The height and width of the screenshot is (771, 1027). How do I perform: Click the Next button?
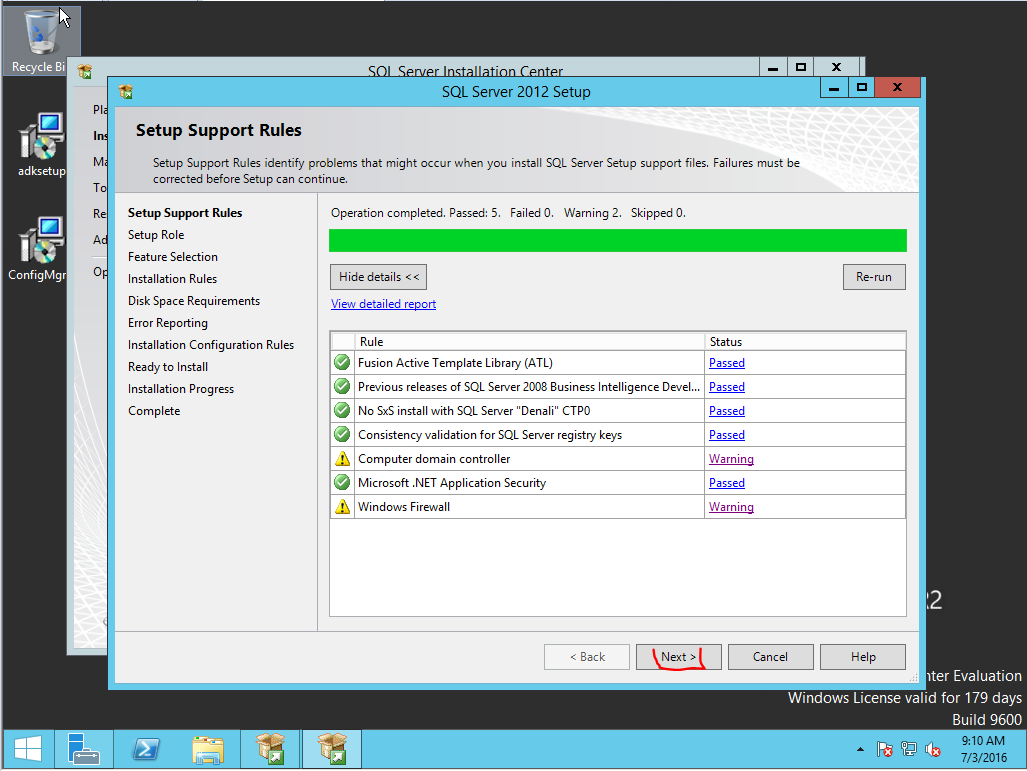[x=679, y=656]
